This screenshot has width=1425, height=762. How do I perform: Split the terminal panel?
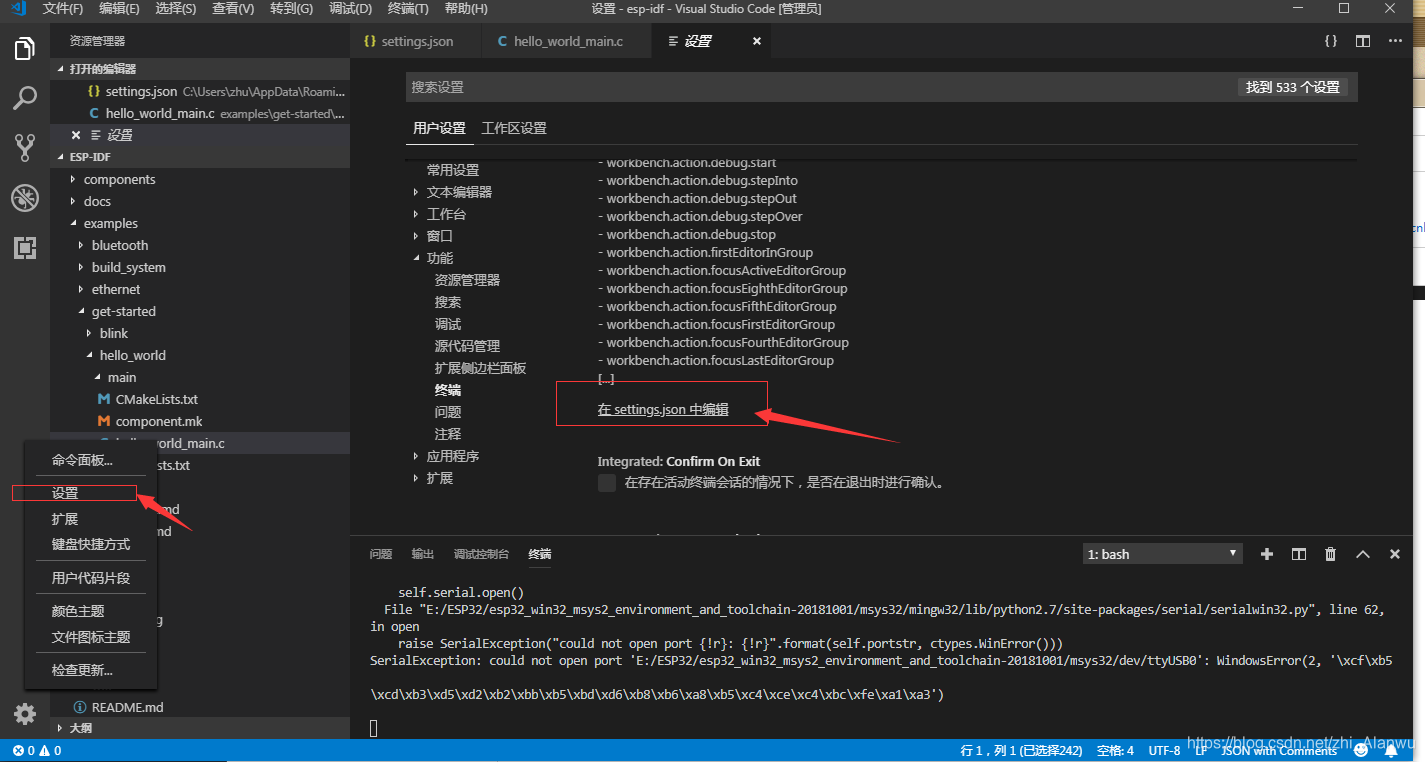tap(1299, 554)
